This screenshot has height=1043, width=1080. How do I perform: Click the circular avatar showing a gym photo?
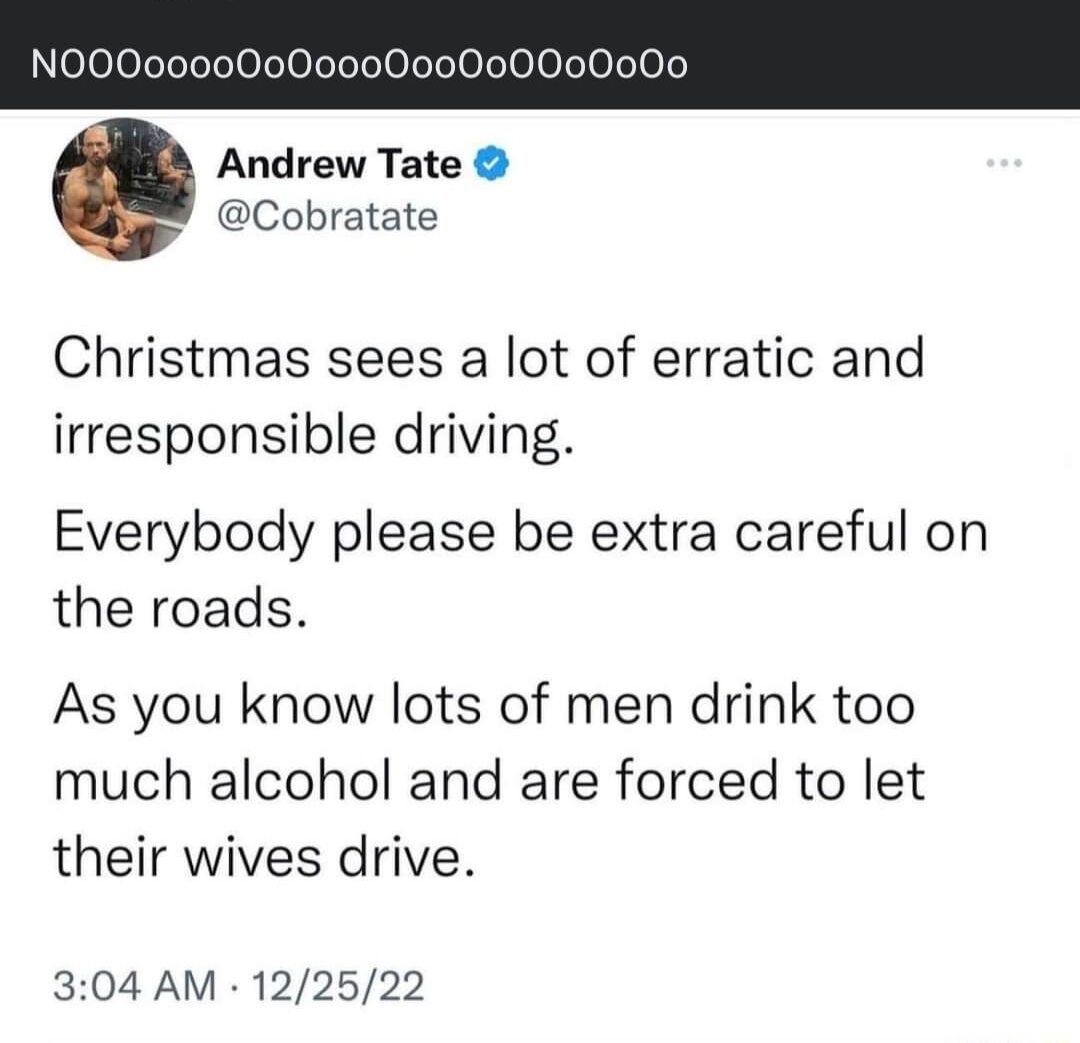pyautogui.click(x=120, y=194)
